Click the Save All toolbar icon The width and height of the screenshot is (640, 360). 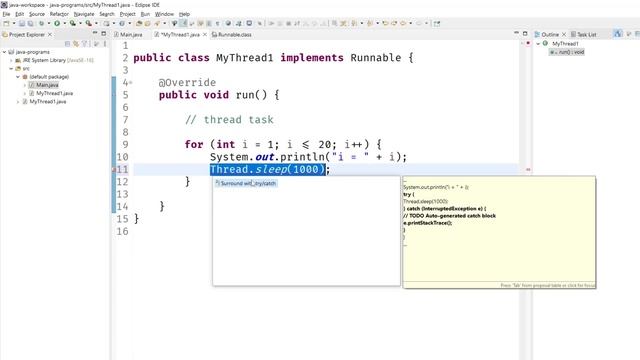click(30, 23)
